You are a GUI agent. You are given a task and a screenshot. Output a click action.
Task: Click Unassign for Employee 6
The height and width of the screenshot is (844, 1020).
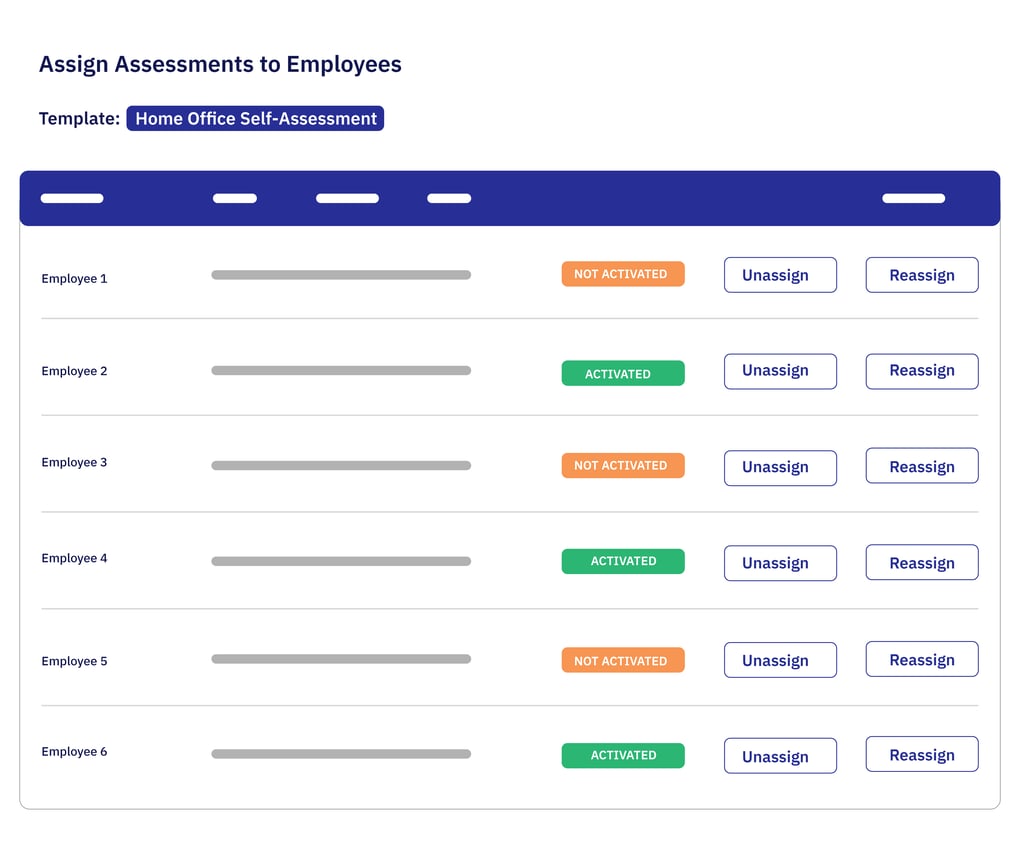coord(780,755)
